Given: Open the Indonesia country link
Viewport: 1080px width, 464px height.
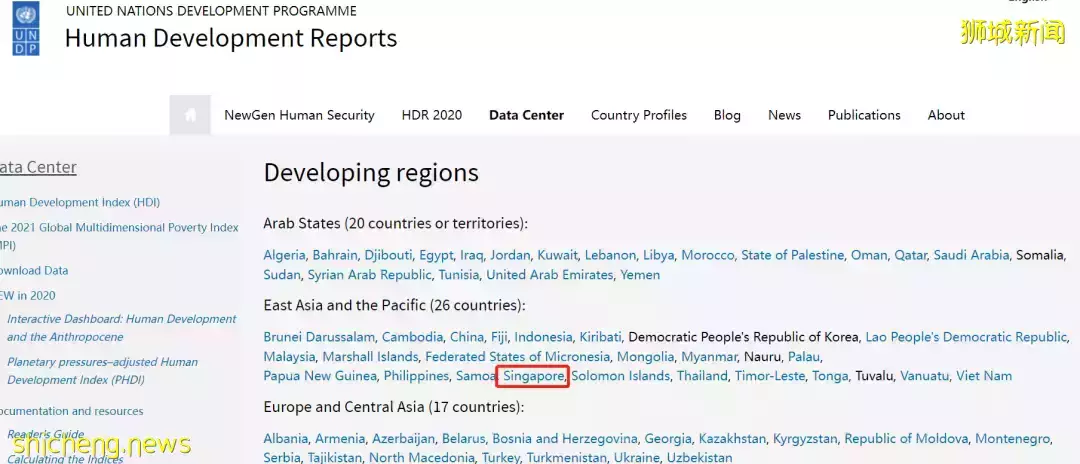Looking at the screenshot, I should click(543, 337).
